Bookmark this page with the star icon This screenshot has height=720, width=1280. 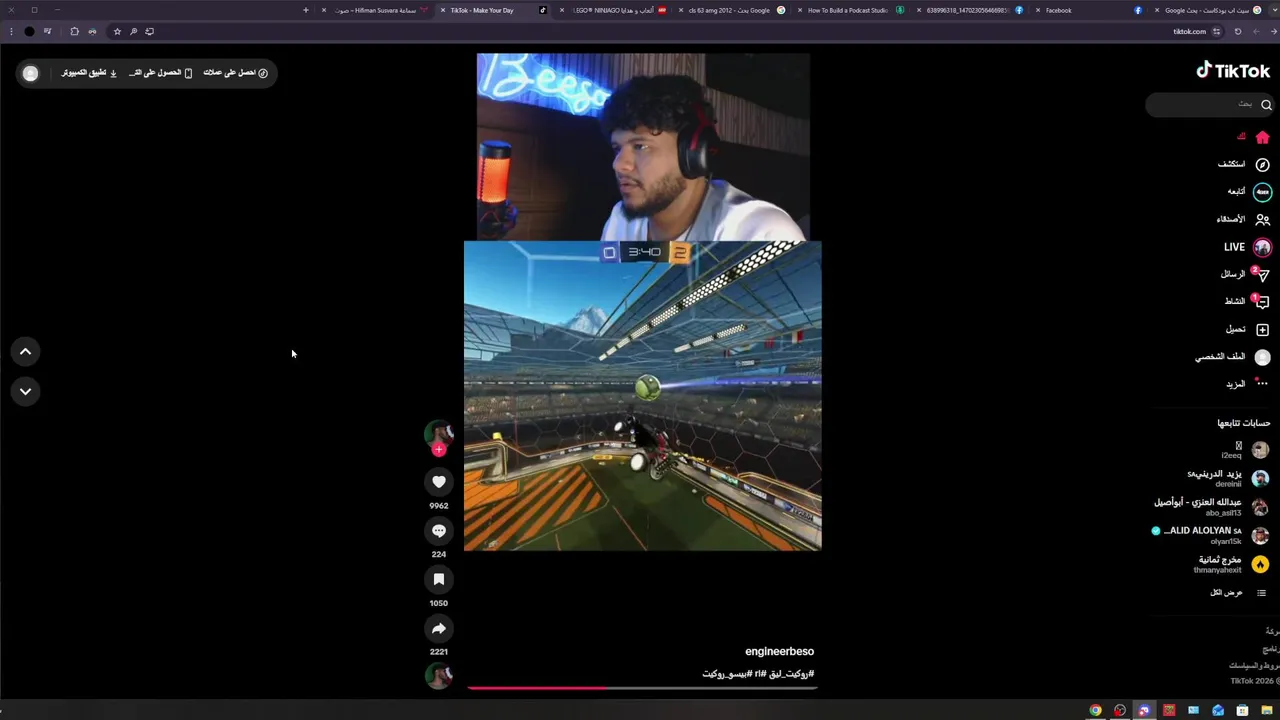(117, 31)
